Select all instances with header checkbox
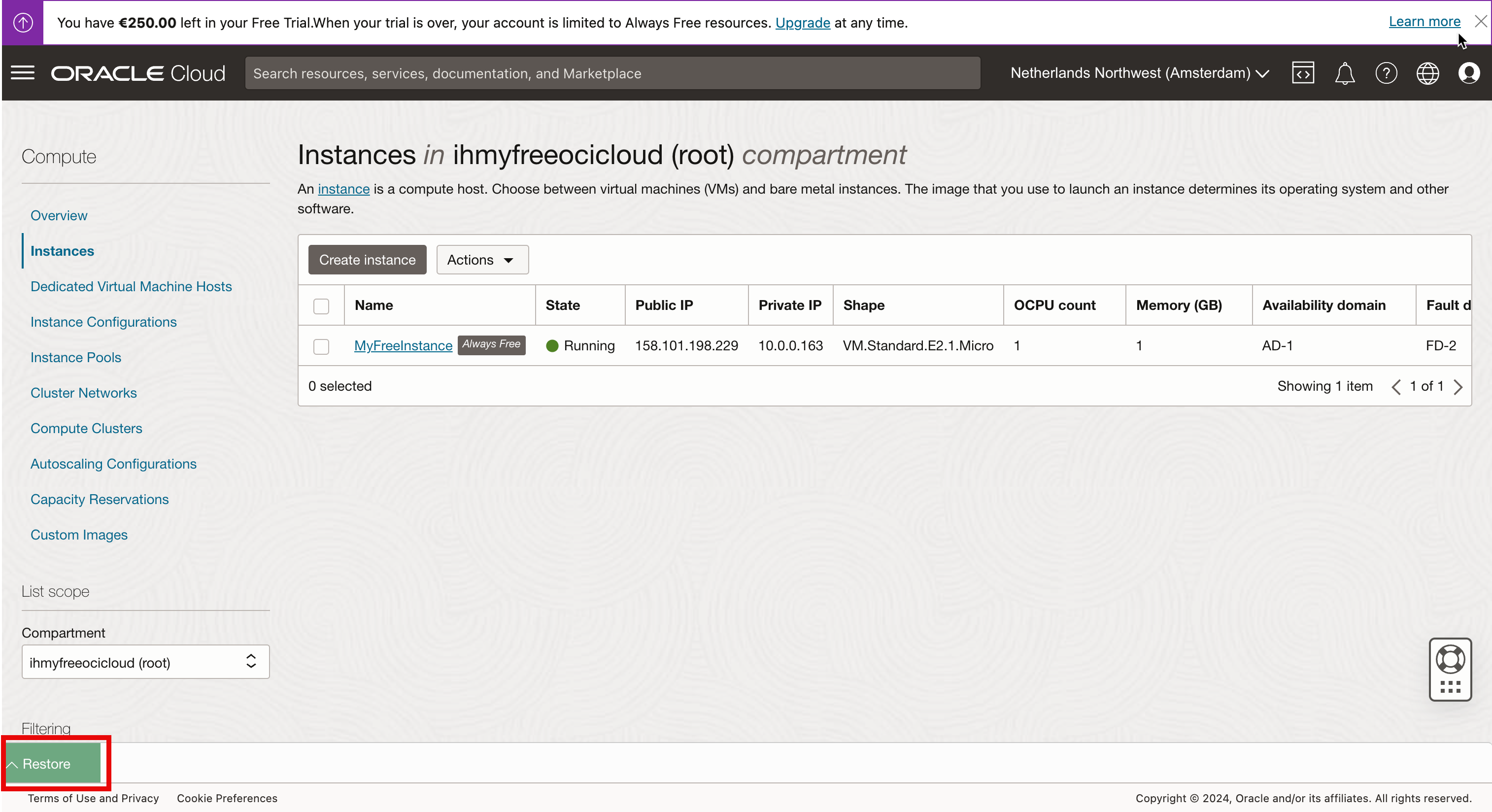 click(321, 306)
